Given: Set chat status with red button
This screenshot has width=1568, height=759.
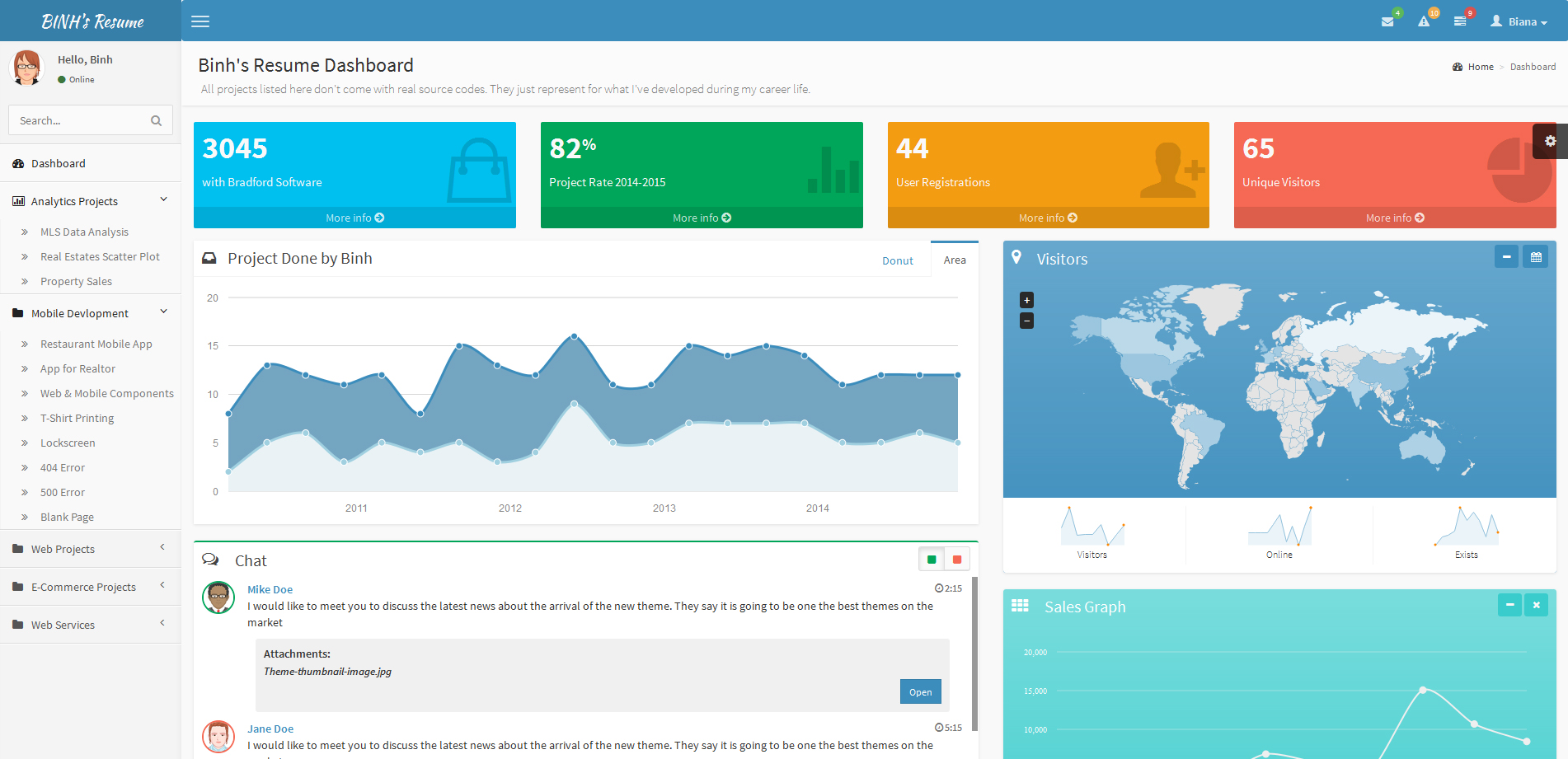Looking at the screenshot, I should (957, 560).
